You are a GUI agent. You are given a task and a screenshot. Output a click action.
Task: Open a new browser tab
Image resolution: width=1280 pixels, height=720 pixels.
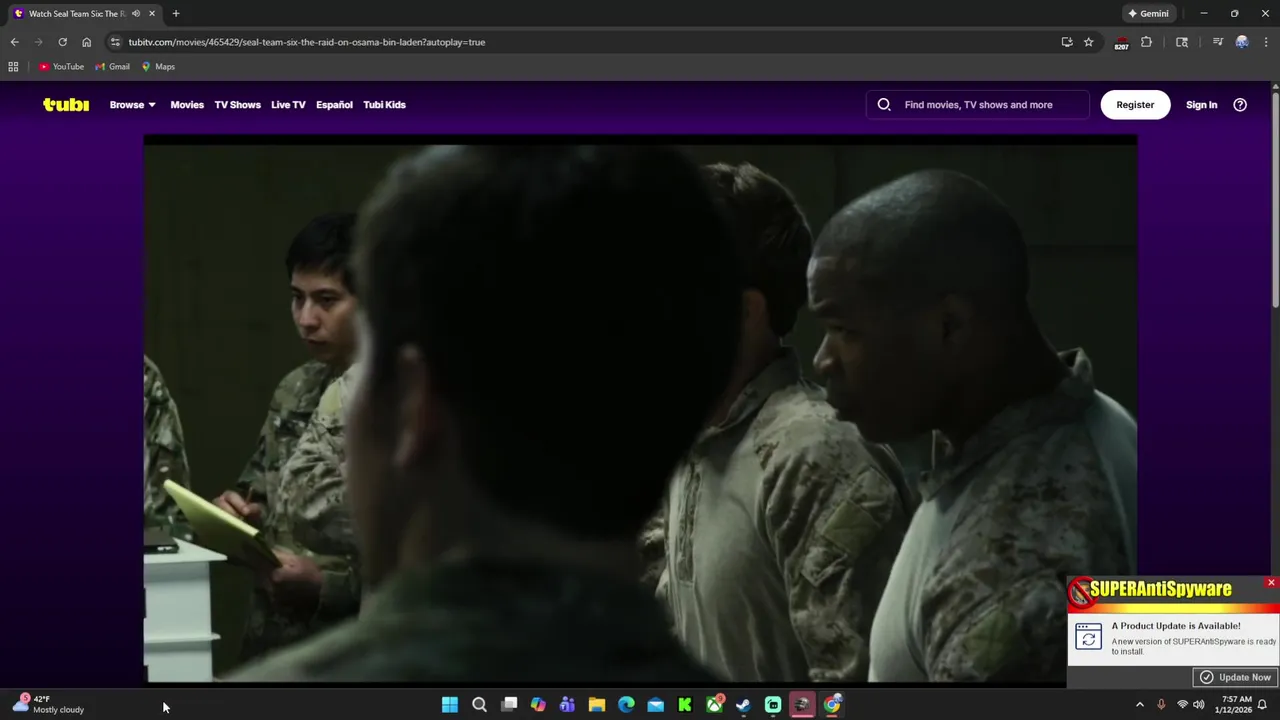pos(176,14)
